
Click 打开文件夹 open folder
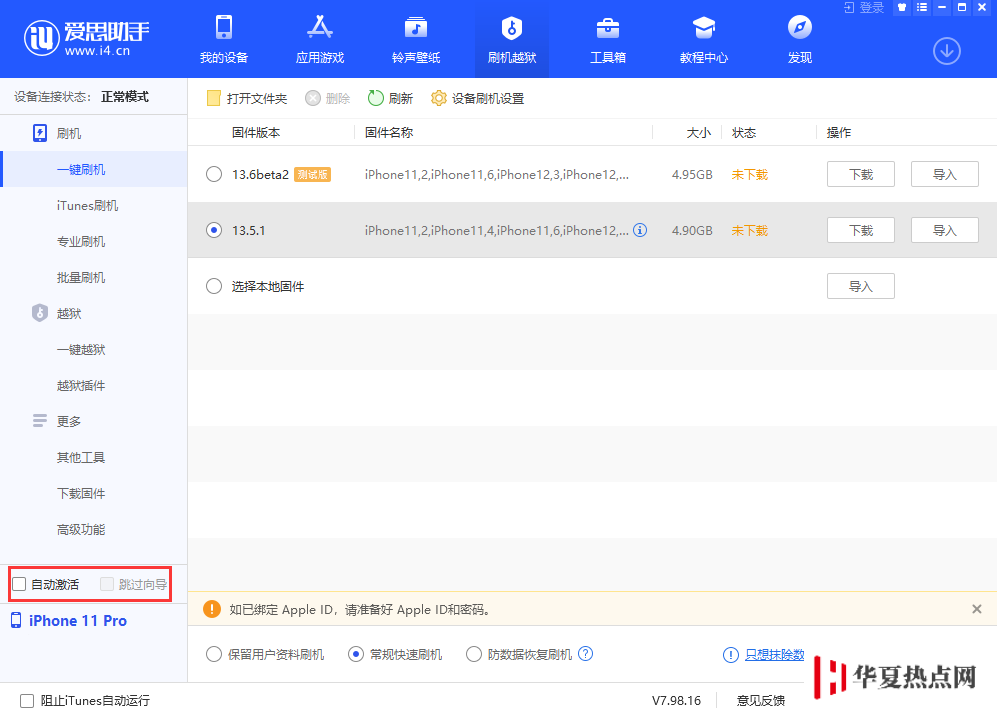point(247,99)
